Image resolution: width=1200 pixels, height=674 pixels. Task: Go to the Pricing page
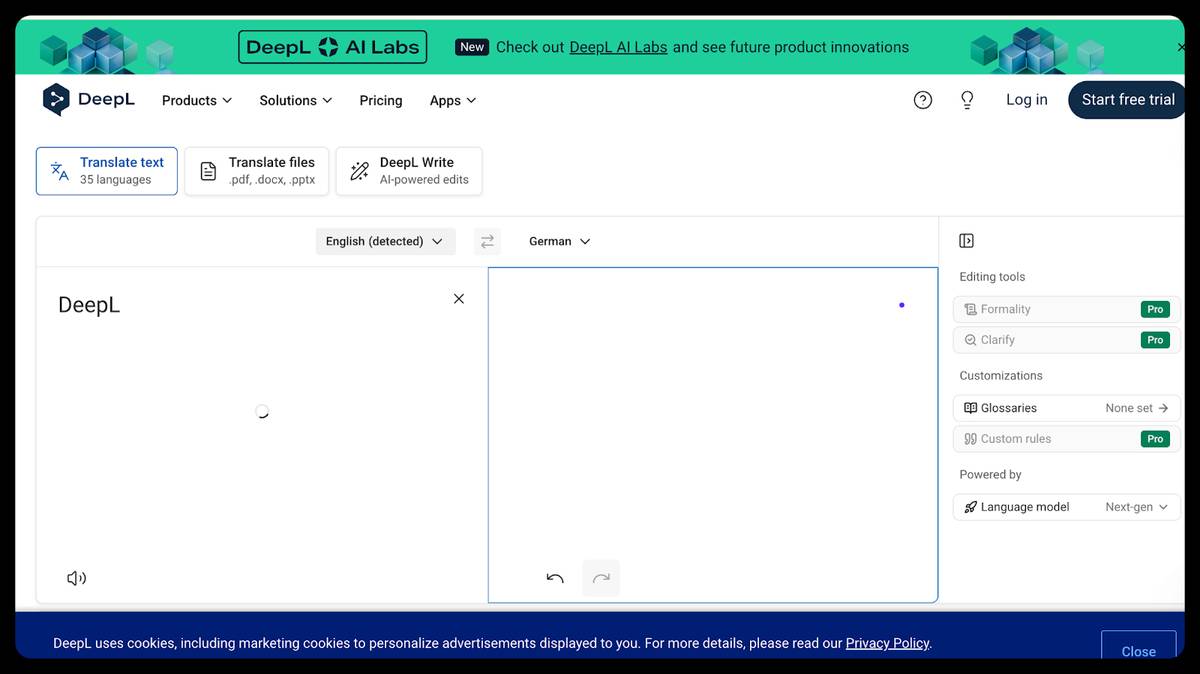(381, 100)
